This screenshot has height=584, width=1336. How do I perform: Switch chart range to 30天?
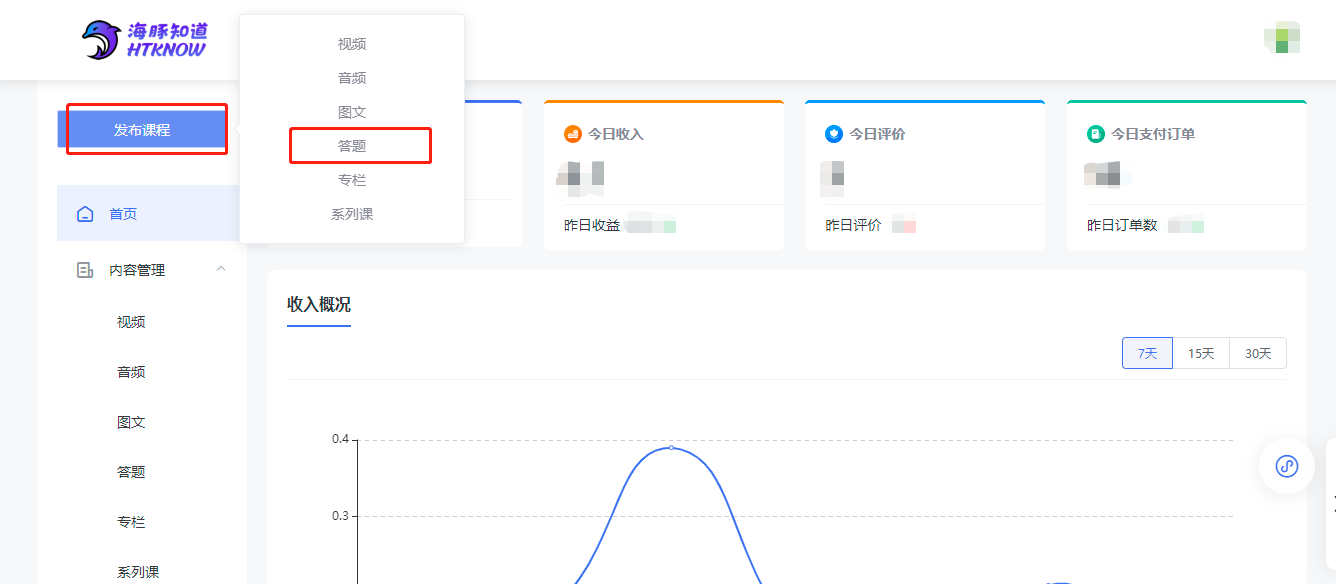tap(1258, 353)
